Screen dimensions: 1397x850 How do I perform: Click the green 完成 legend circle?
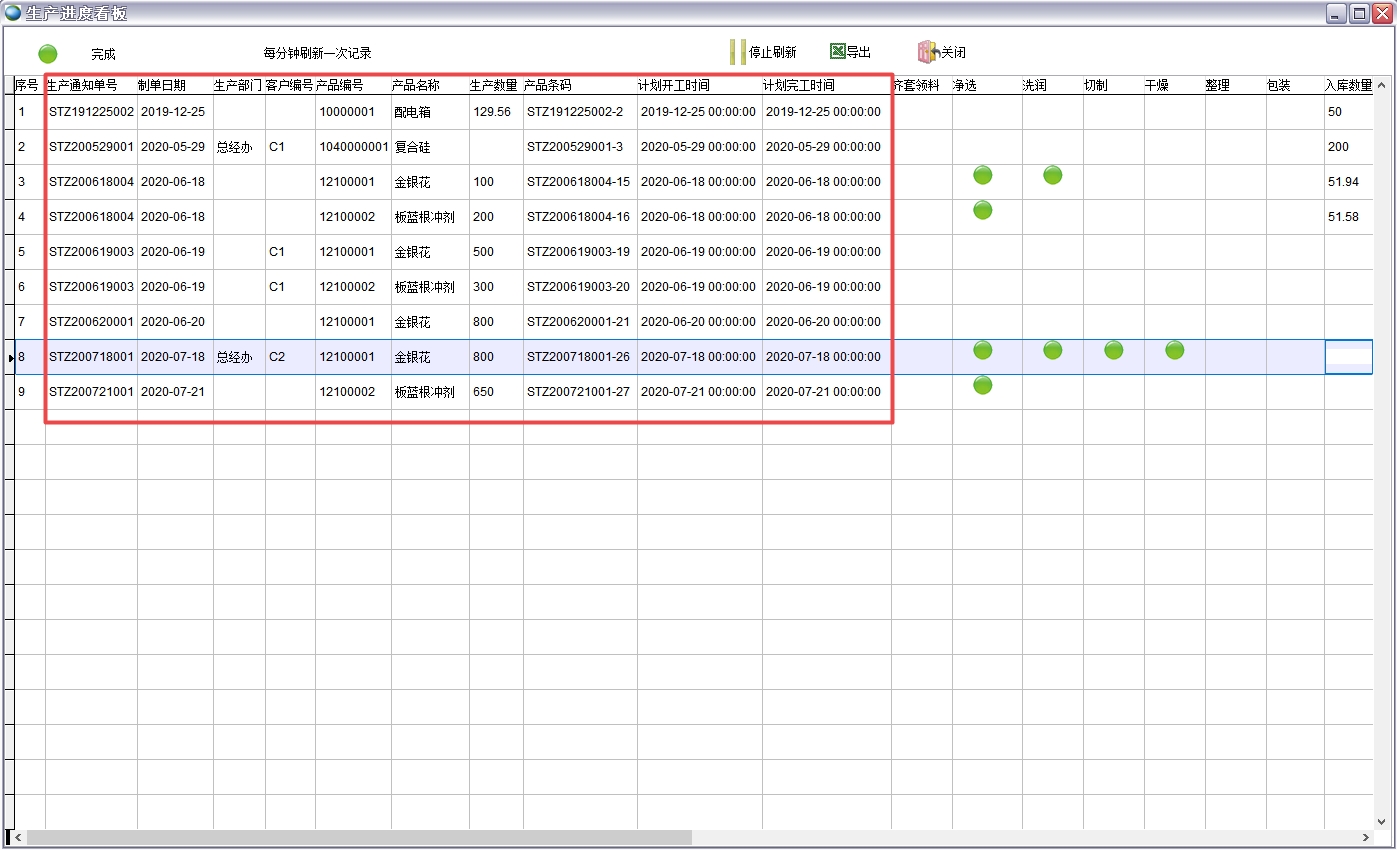[x=48, y=54]
